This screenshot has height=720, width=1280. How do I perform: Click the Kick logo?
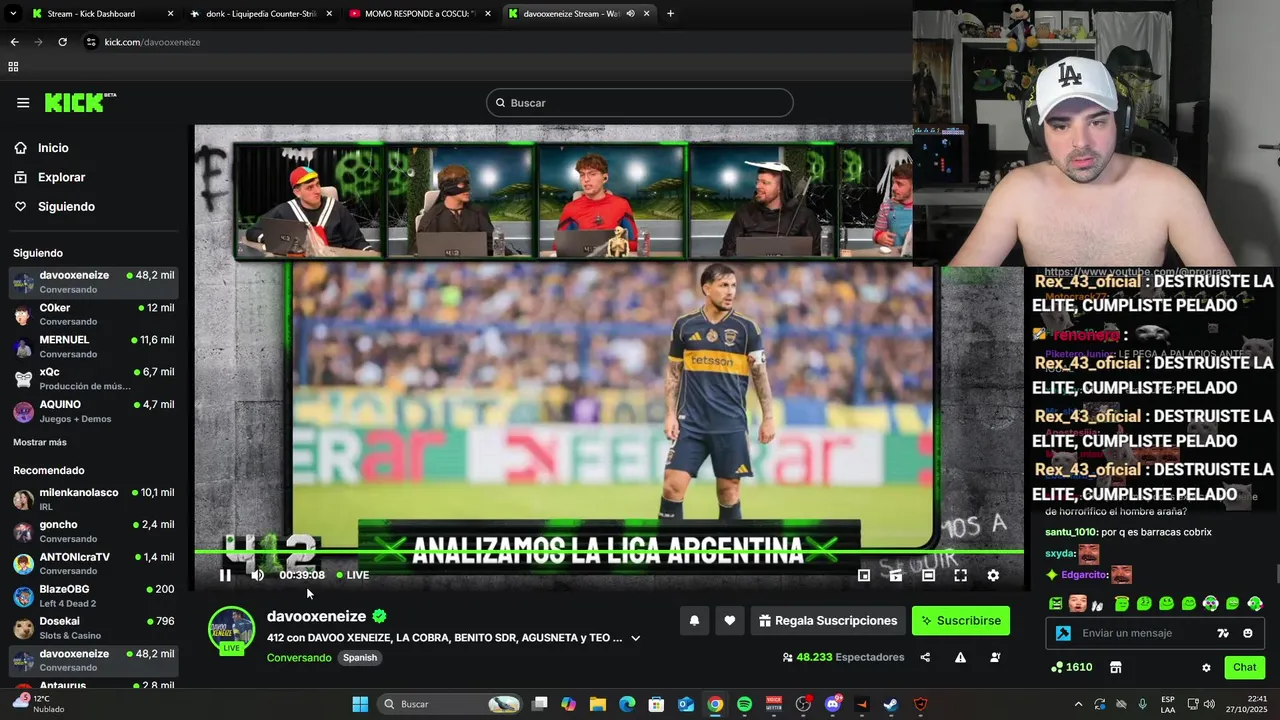80,102
